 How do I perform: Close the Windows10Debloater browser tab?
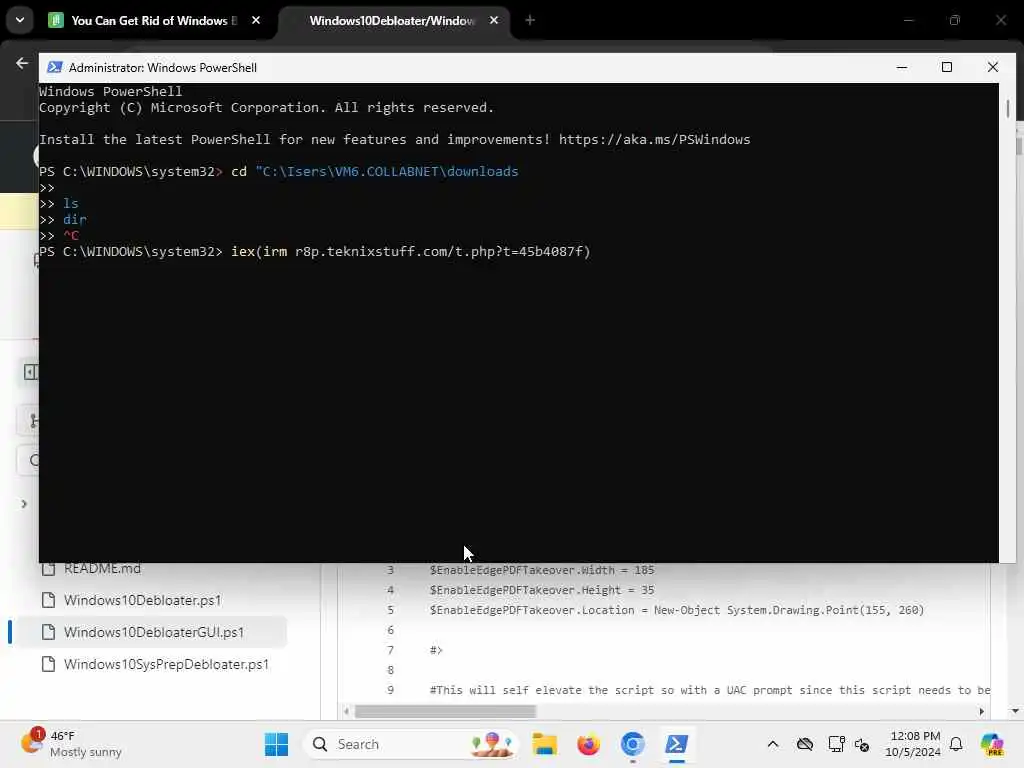[x=494, y=20]
